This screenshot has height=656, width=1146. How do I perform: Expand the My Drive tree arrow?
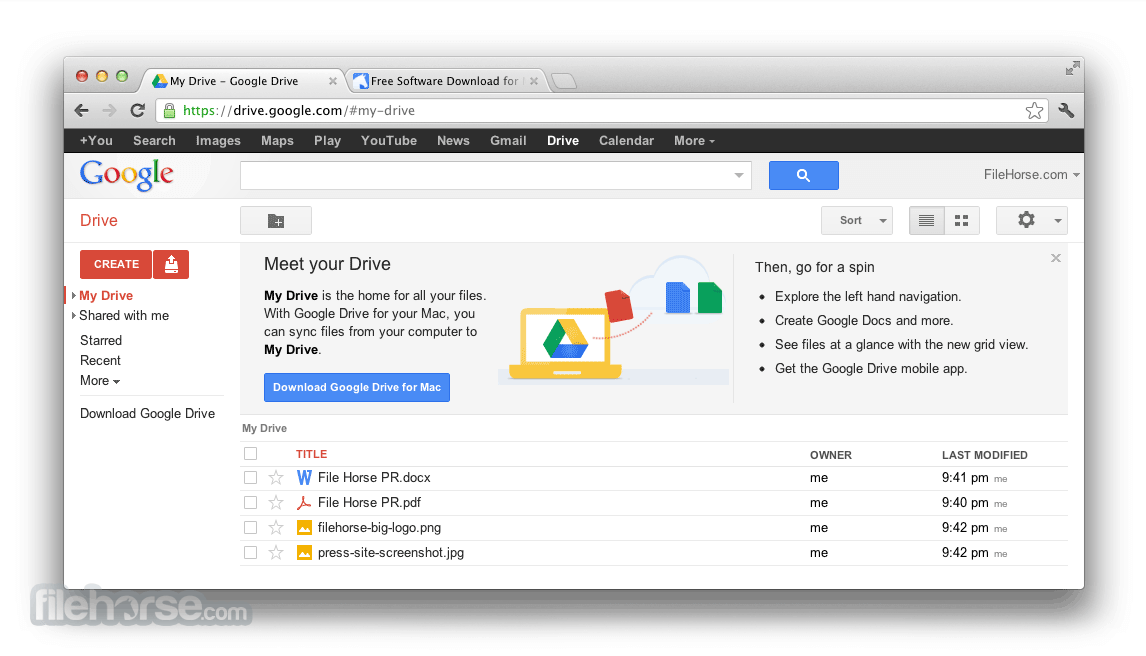pyautogui.click(x=74, y=295)
